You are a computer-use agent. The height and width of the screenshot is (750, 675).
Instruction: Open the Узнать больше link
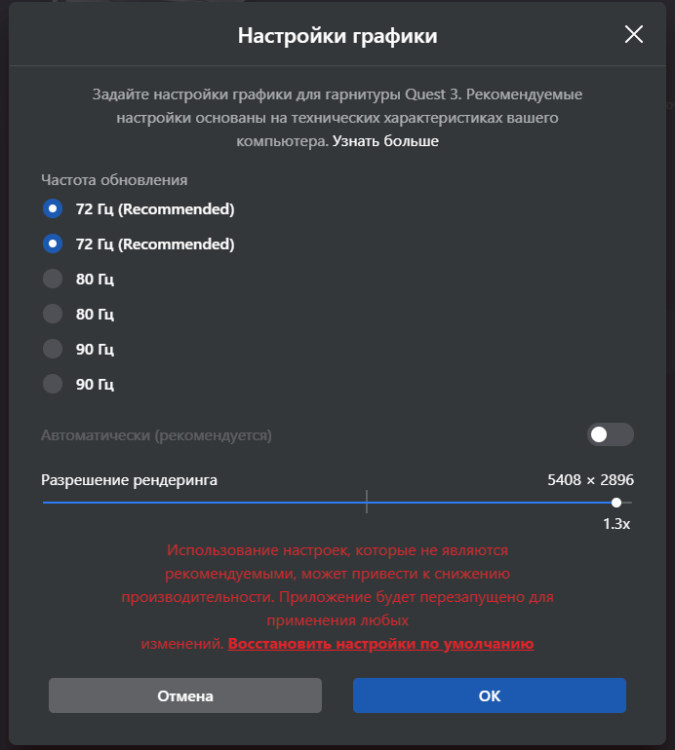pyautogui.click(x=385, y=141)
